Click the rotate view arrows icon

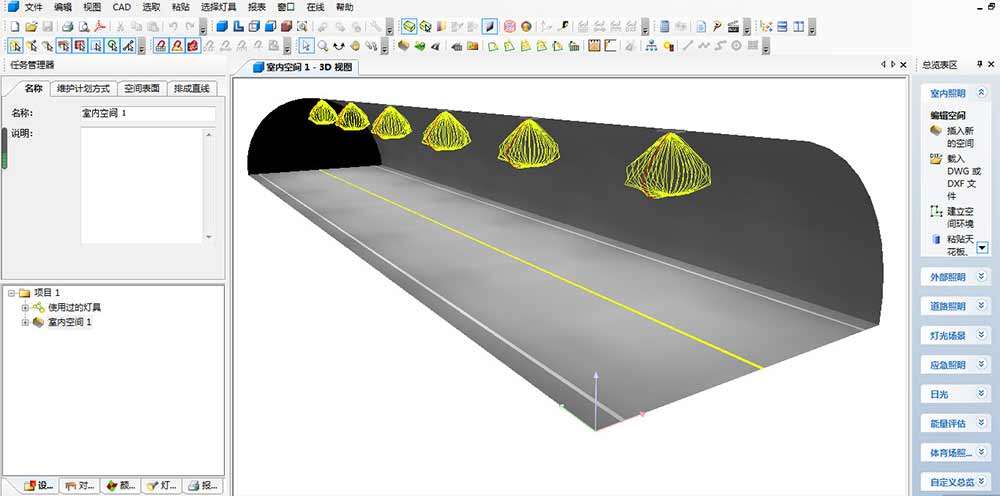[339, 45]
